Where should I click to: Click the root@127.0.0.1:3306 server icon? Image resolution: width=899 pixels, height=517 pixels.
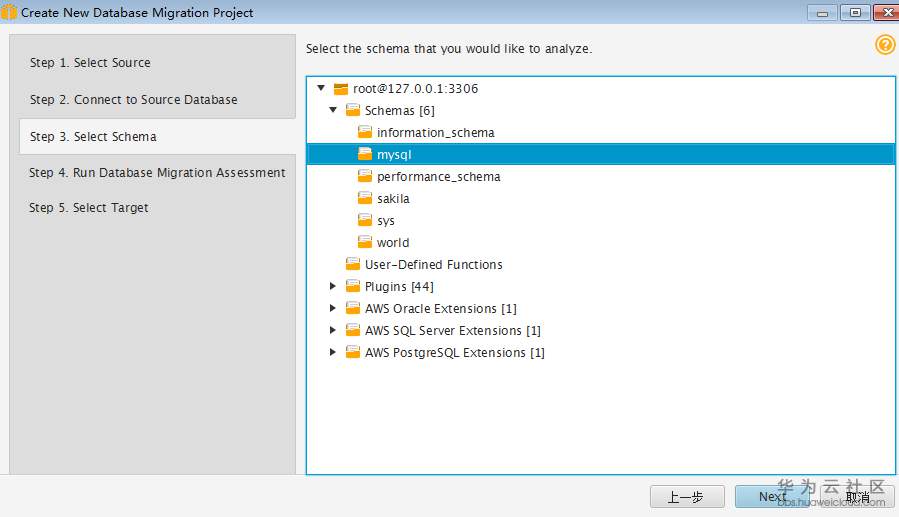(341, 89)
